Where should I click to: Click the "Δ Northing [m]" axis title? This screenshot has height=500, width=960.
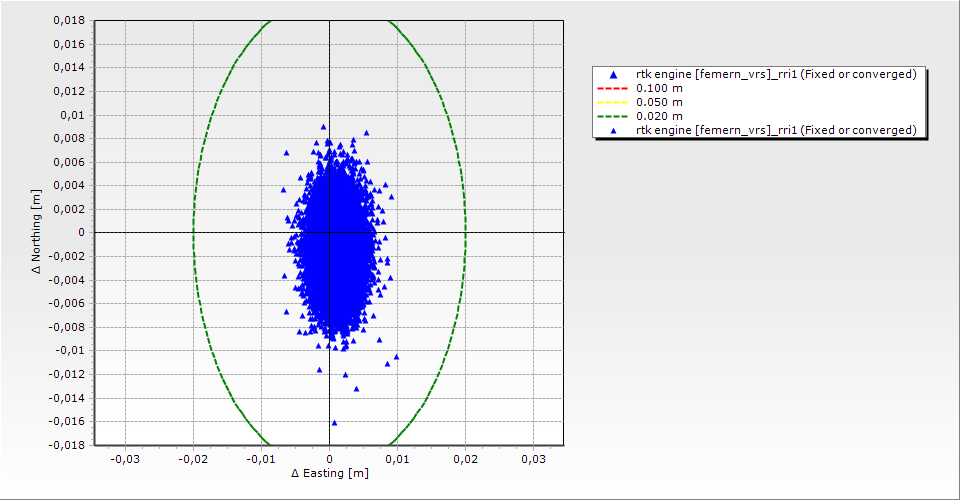pyautogui.click(x=38, y=232)
